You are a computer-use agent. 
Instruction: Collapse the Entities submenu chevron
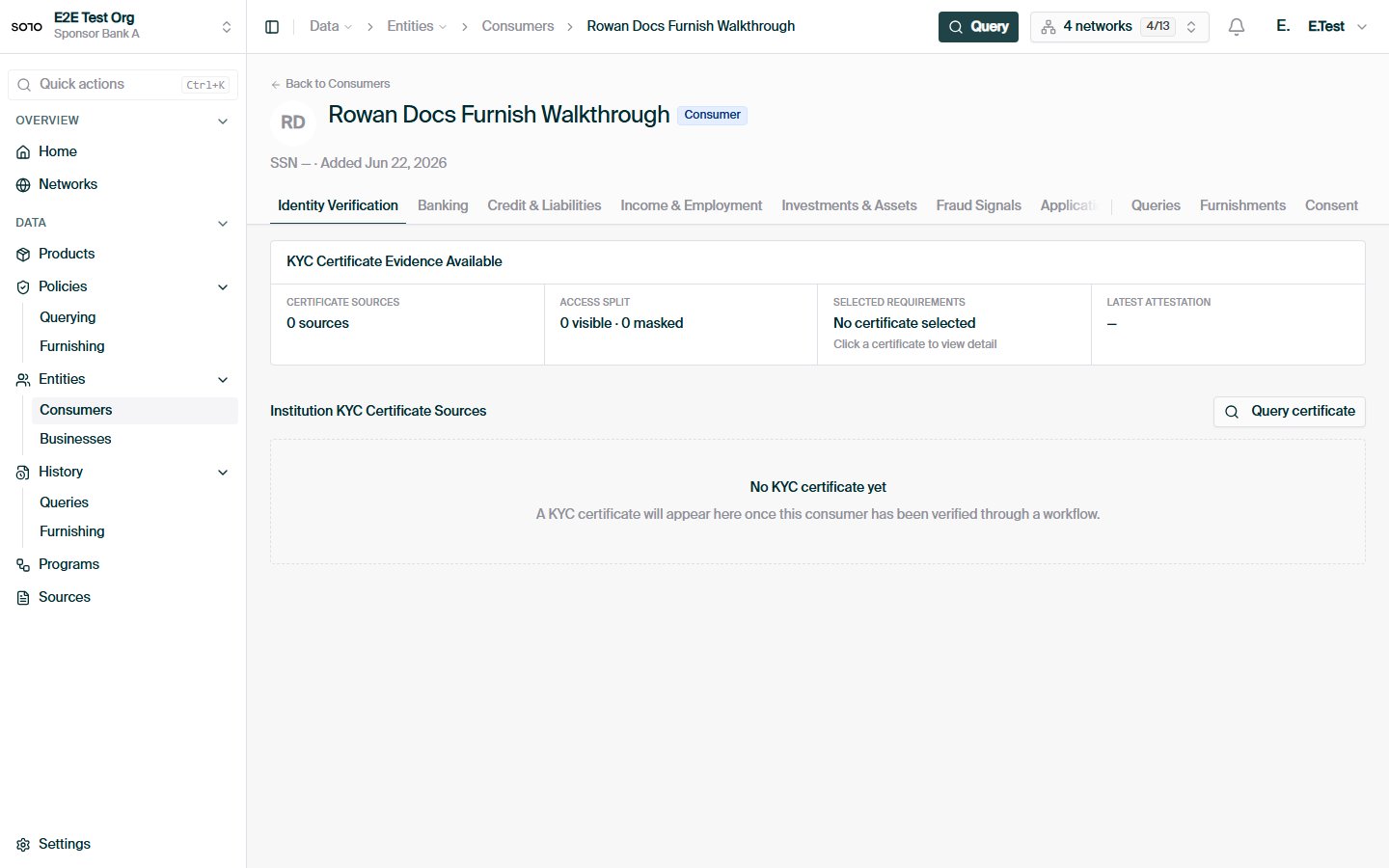click(223, 380)
